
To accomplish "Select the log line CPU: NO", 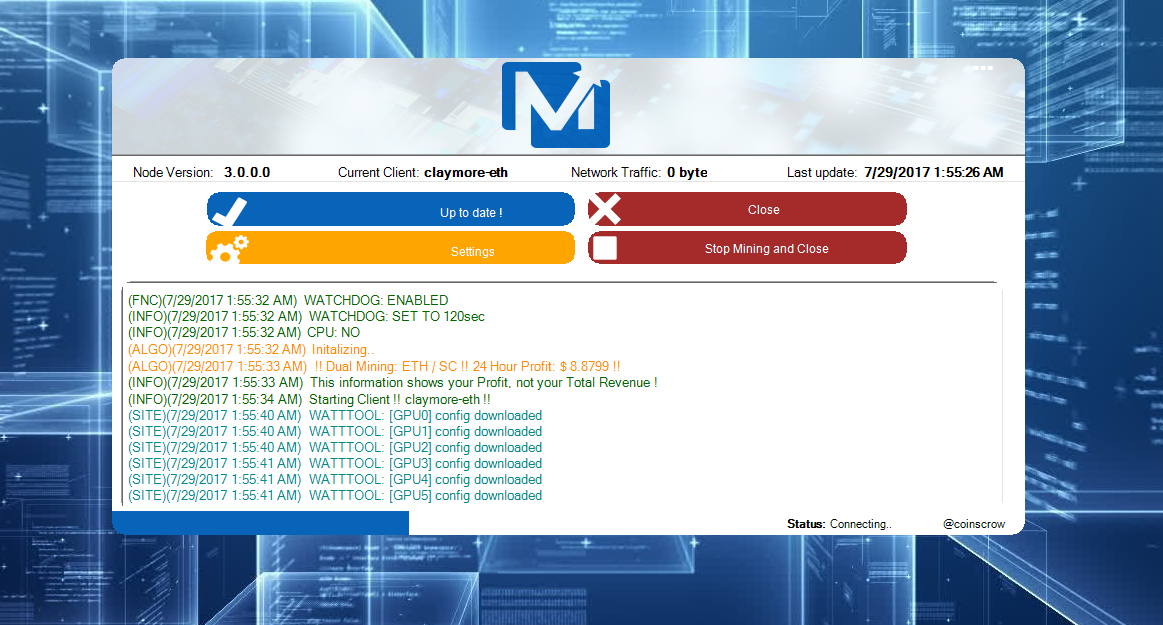I will [244, 333].
